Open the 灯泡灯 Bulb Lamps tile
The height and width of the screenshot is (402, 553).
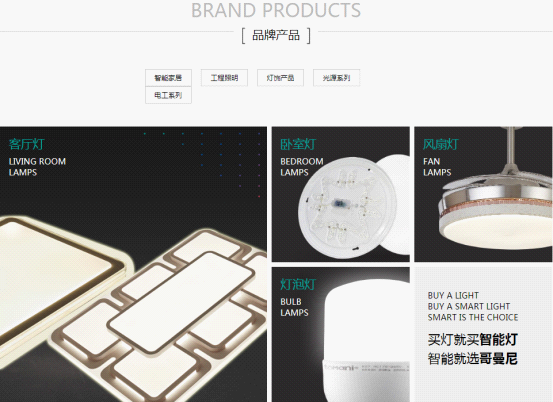[341, 334]
